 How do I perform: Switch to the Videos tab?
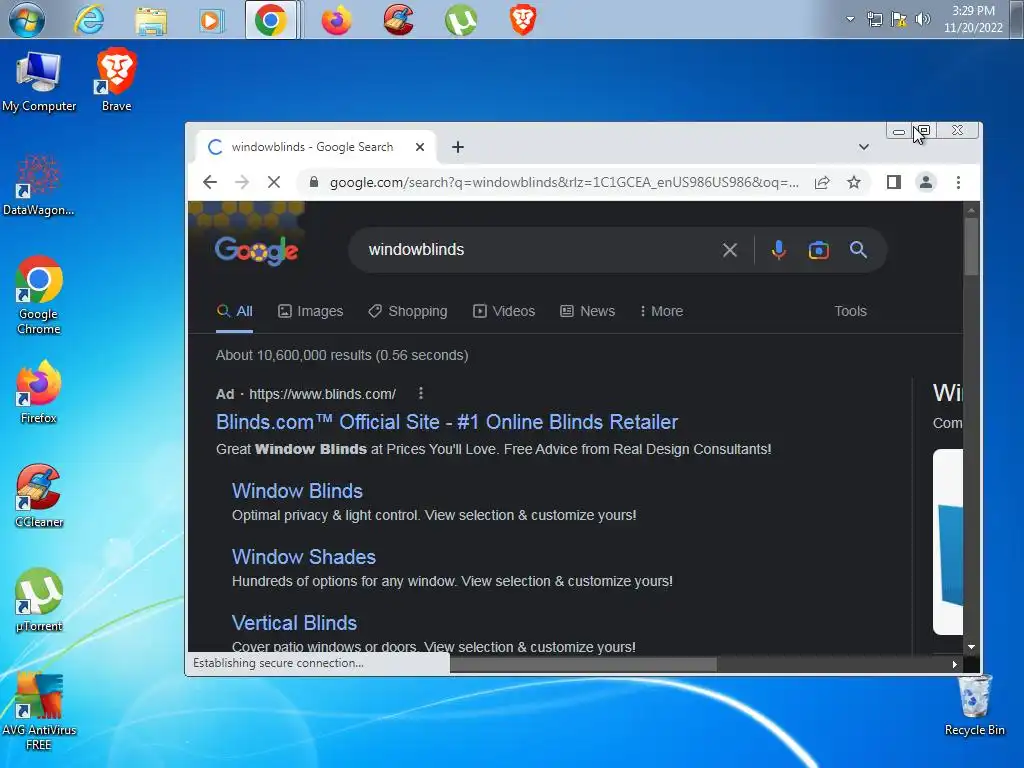coord(504,311)
